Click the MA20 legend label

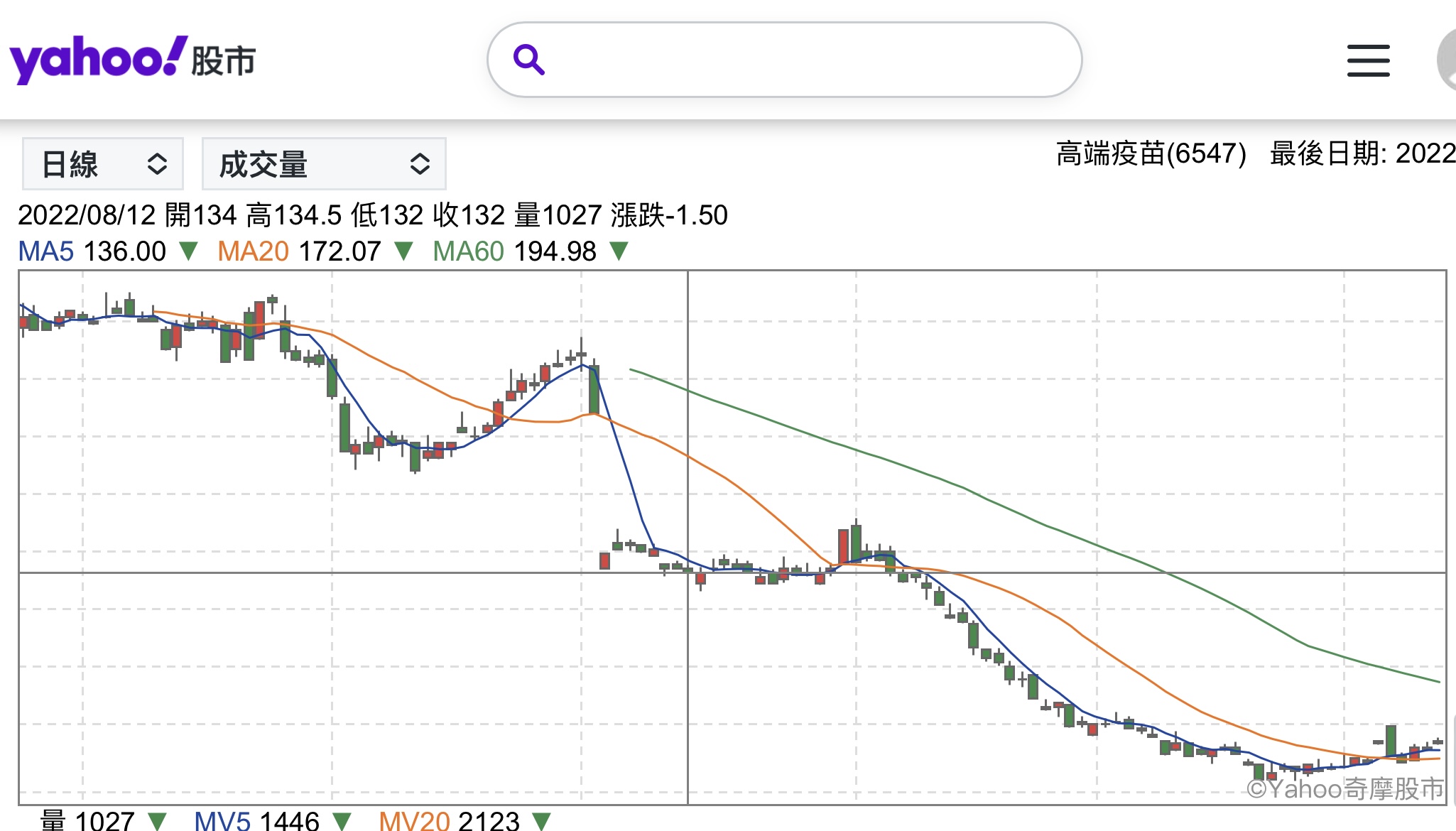coord(254,251)
